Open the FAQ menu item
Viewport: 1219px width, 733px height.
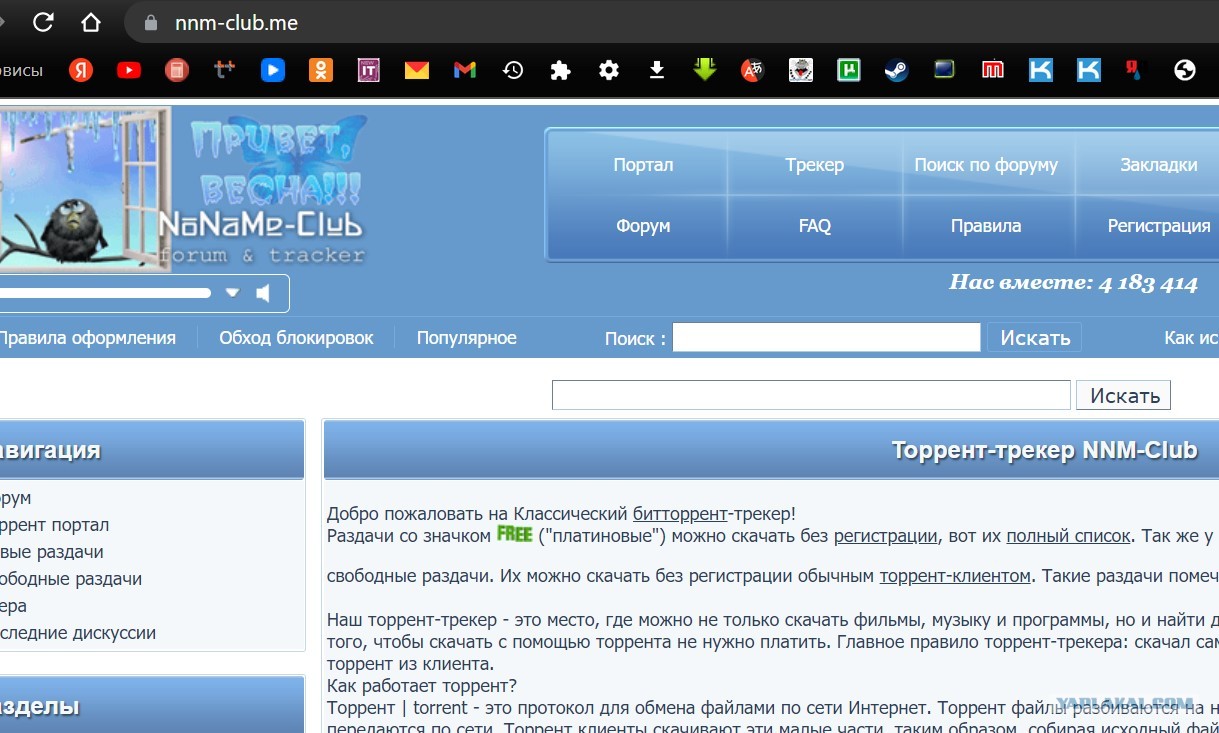(x=815, y=226)
